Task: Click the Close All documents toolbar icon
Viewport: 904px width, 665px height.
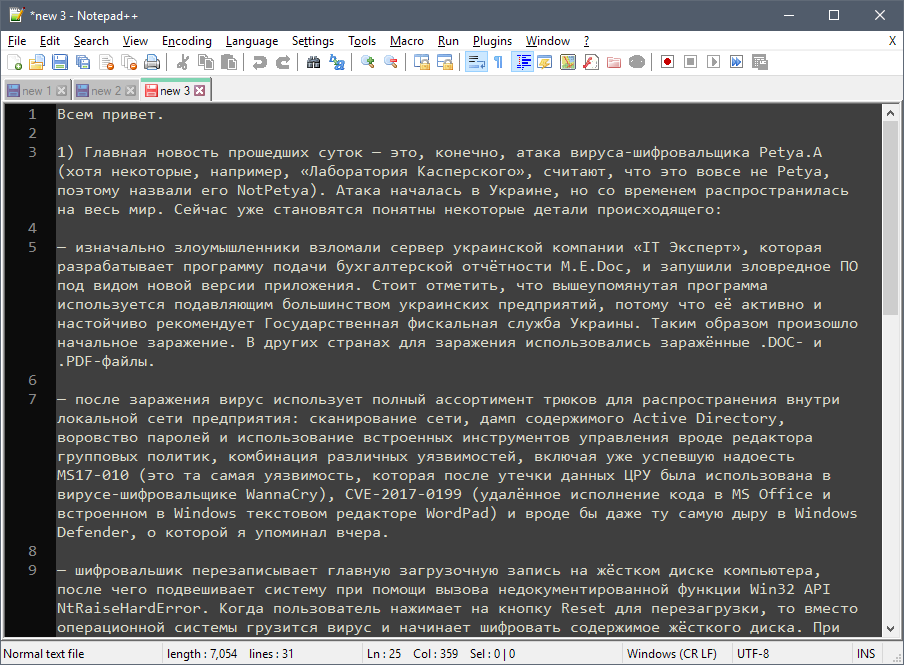Action: click(x=130, y=62)
